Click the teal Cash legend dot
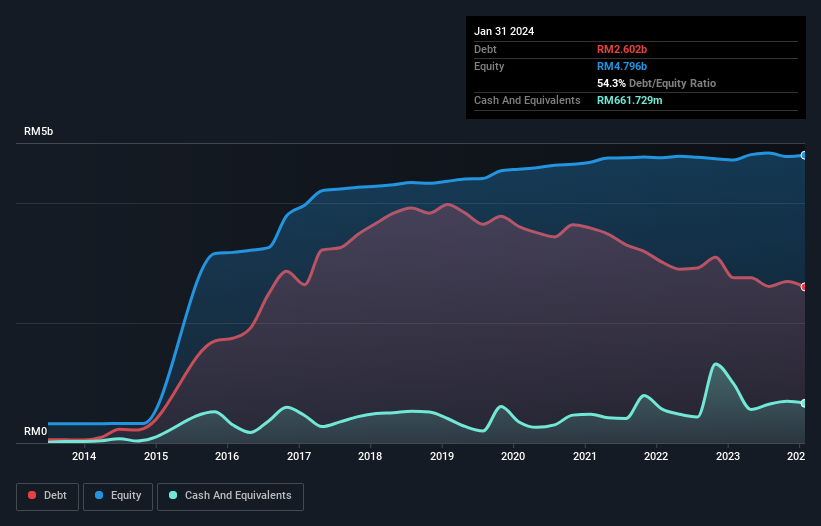The width and height of the screenshot is (821, 526). 173,495
